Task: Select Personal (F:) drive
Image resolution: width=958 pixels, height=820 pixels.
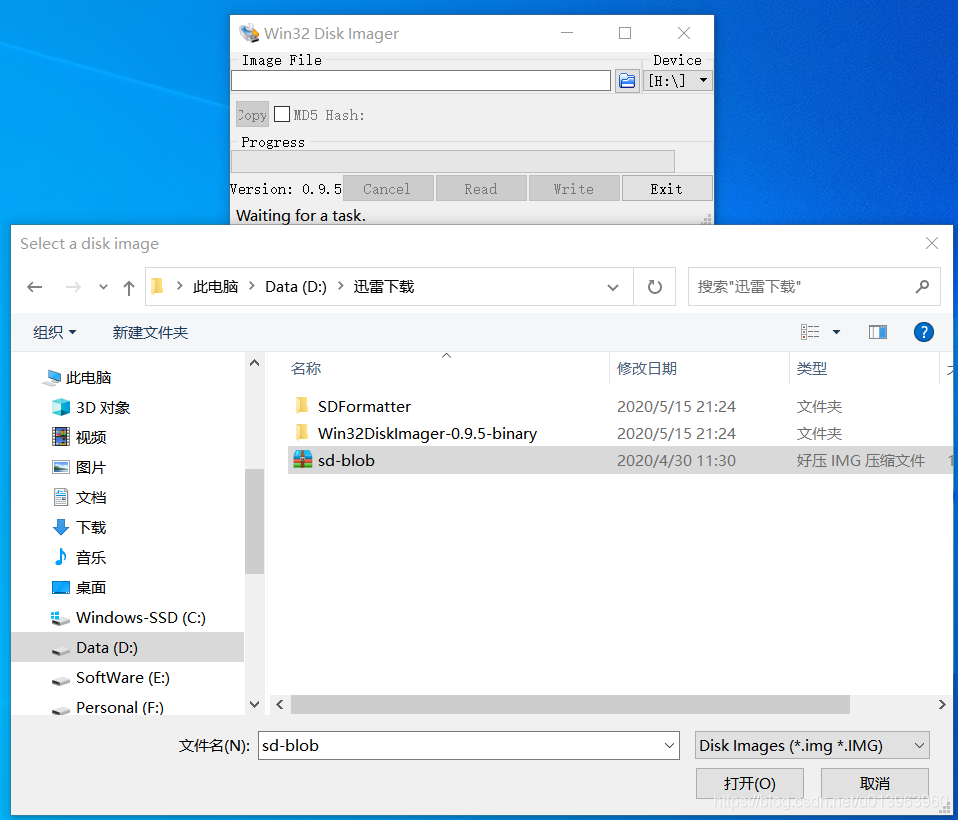Action: (x=120, y=707)
